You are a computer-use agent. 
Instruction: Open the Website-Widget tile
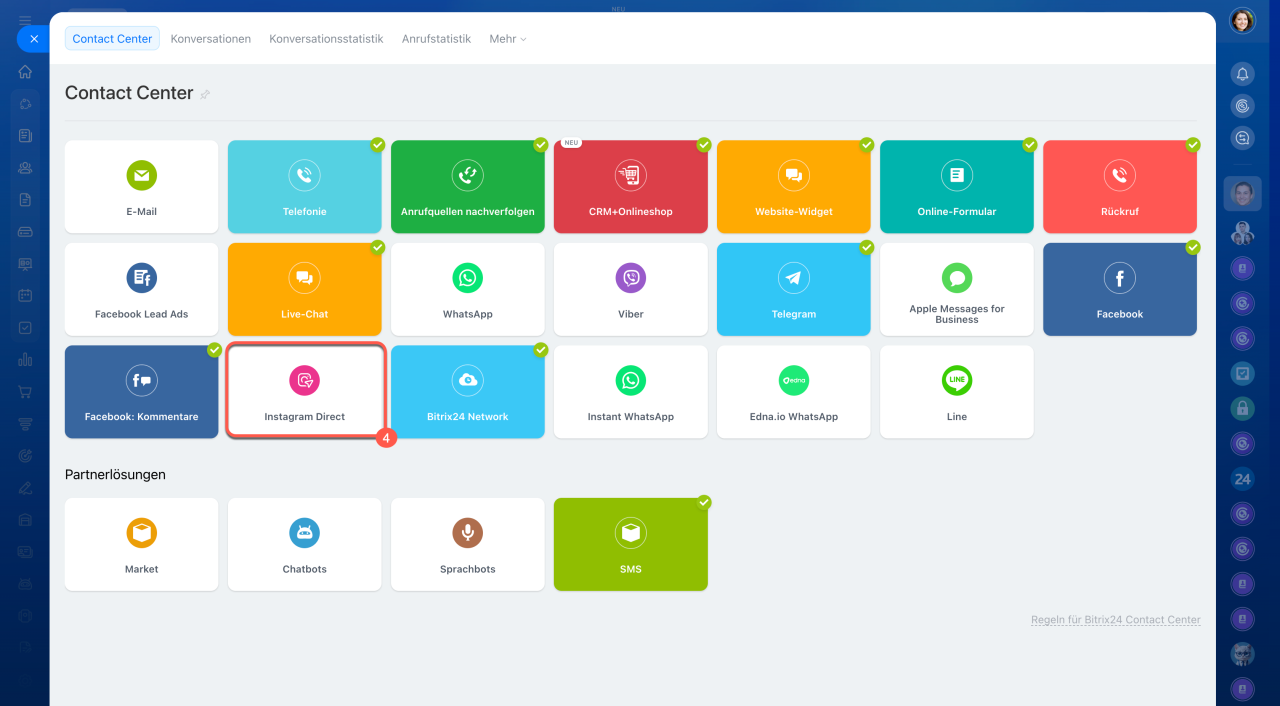(793, 187)
